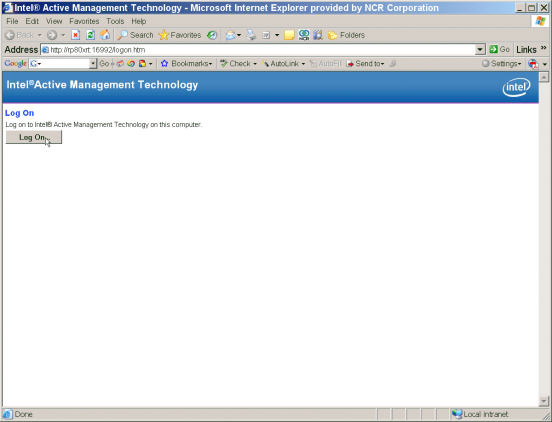
Task: Expand the Edit dropdown arrow
Action: coord(277,35)
